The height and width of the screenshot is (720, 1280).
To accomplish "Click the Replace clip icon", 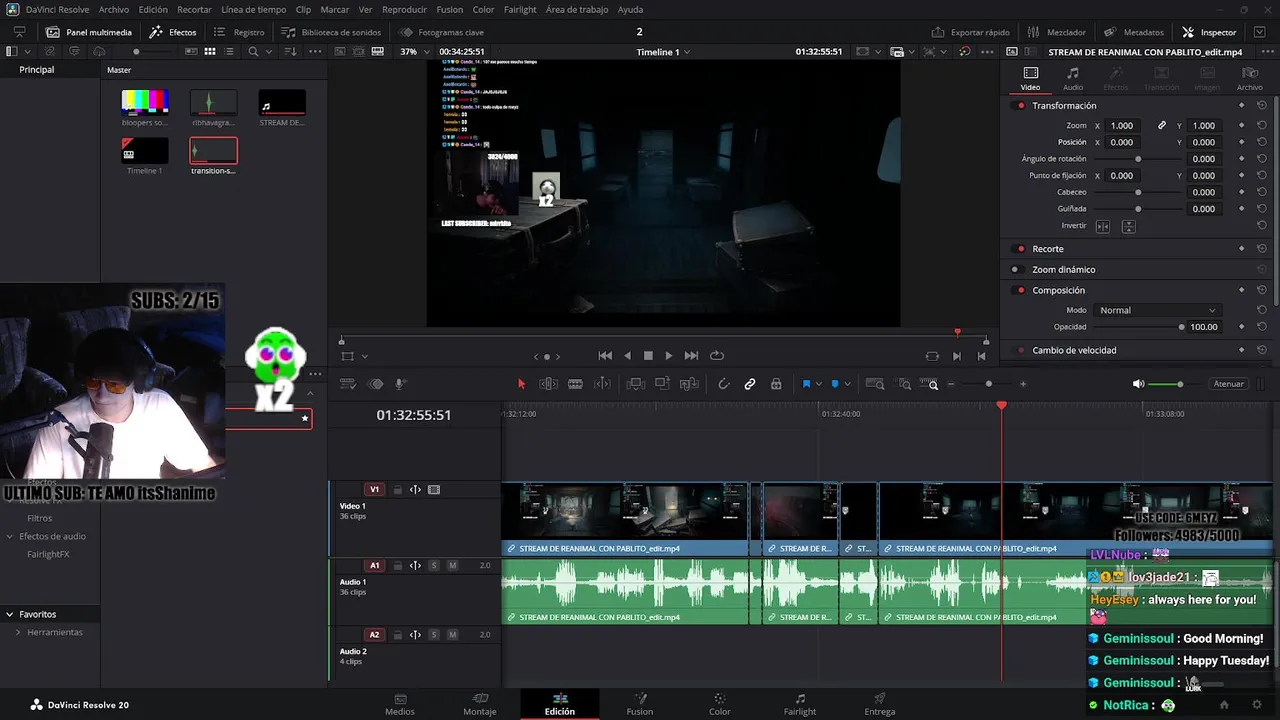I will click(689, 384).
